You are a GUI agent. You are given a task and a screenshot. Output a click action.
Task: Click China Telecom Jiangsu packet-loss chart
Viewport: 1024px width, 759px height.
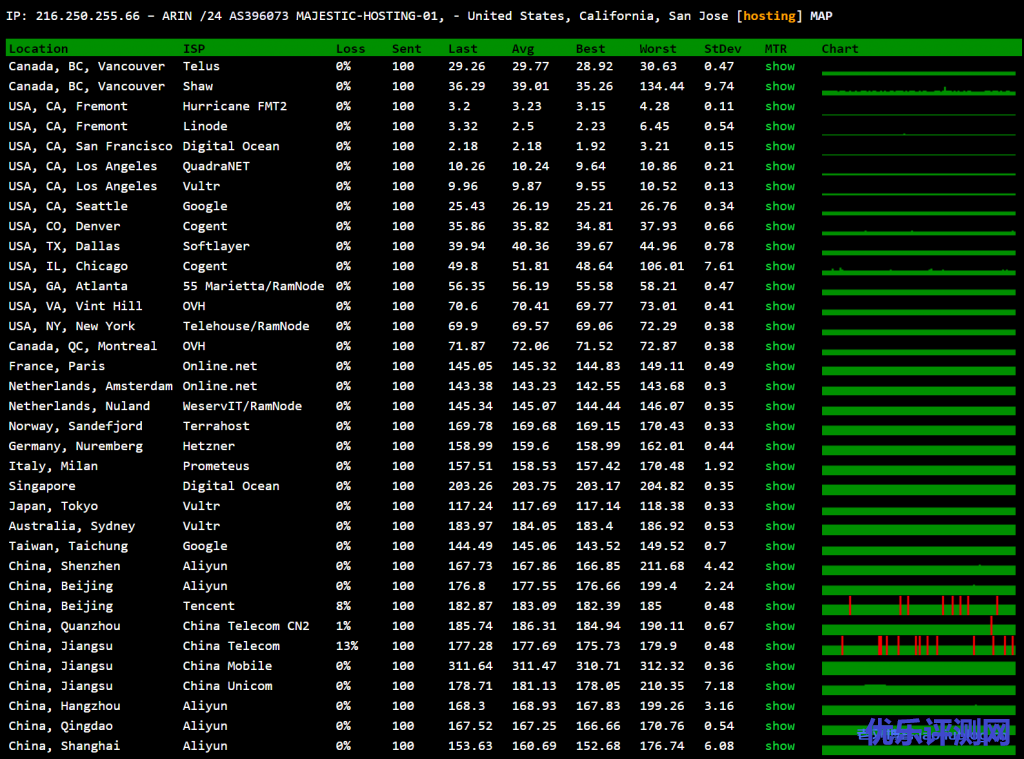coord(918,645)
